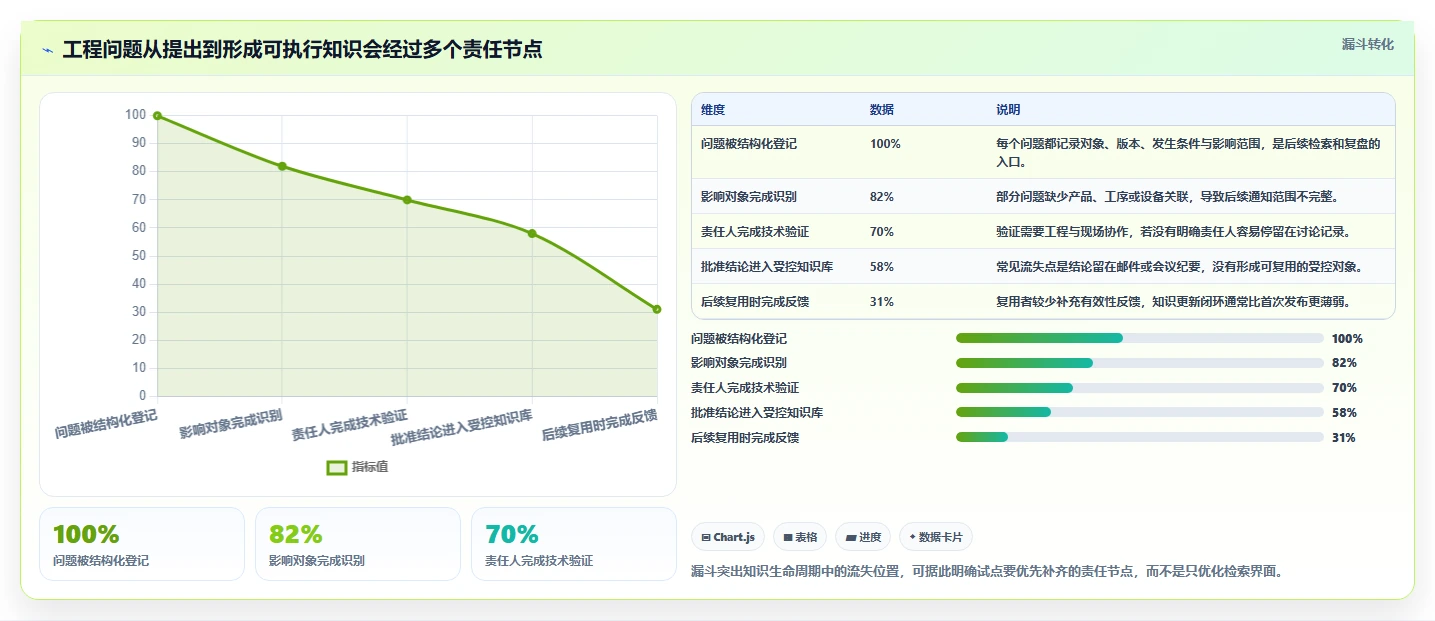Click the chart data point at 31

(x=657, y=309)
